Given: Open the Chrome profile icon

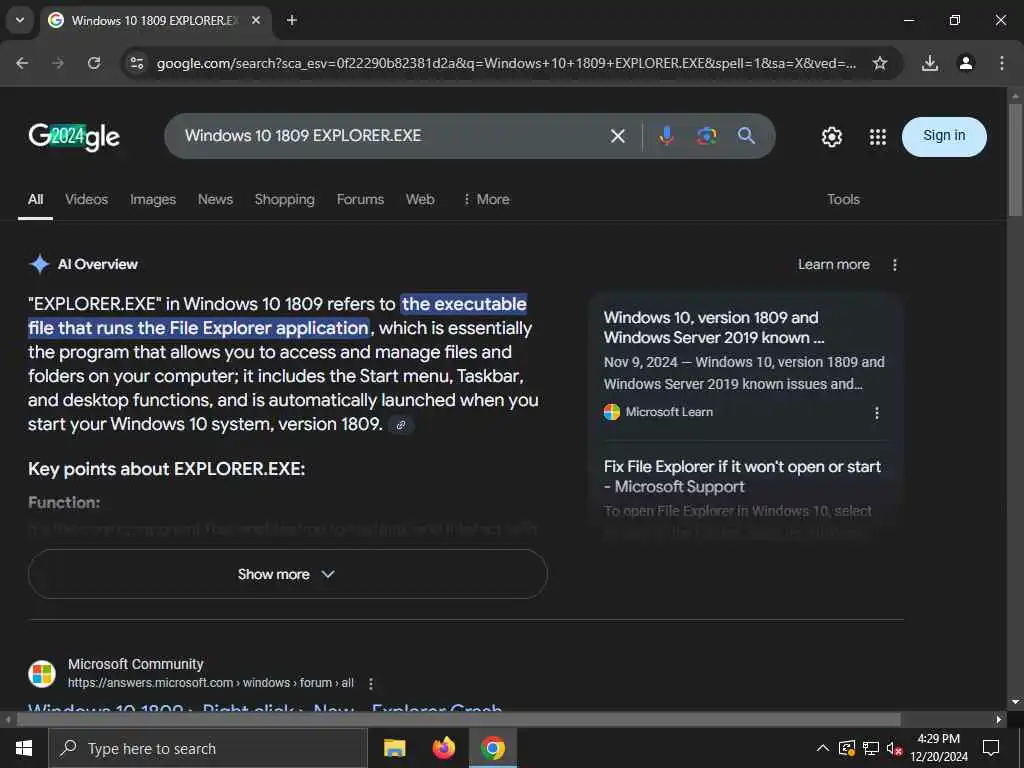Looking at the screenshot, I should tap(966, 63).
